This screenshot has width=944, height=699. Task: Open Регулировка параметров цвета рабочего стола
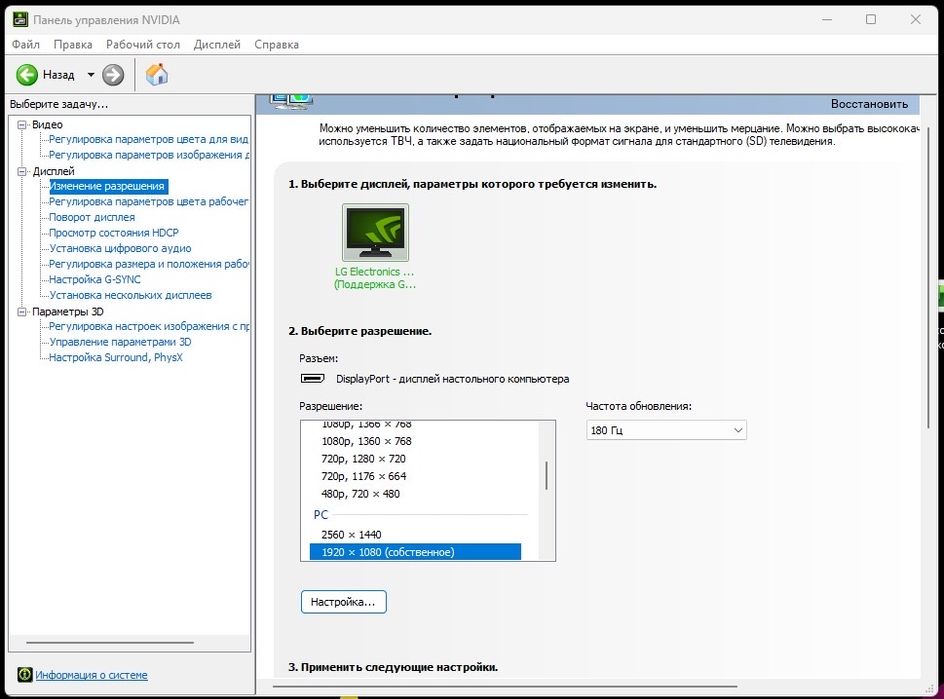point(148,202)
